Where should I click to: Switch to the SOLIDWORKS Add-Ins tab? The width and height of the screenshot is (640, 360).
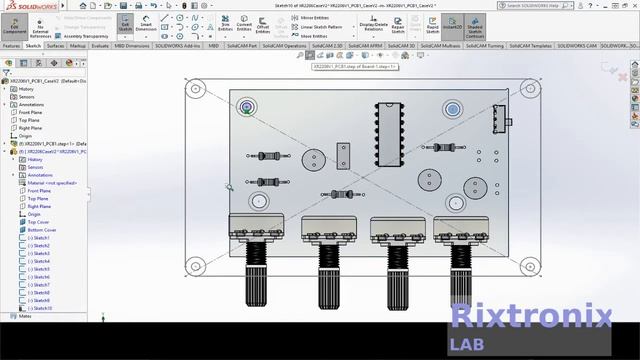[x=178, y=46]
